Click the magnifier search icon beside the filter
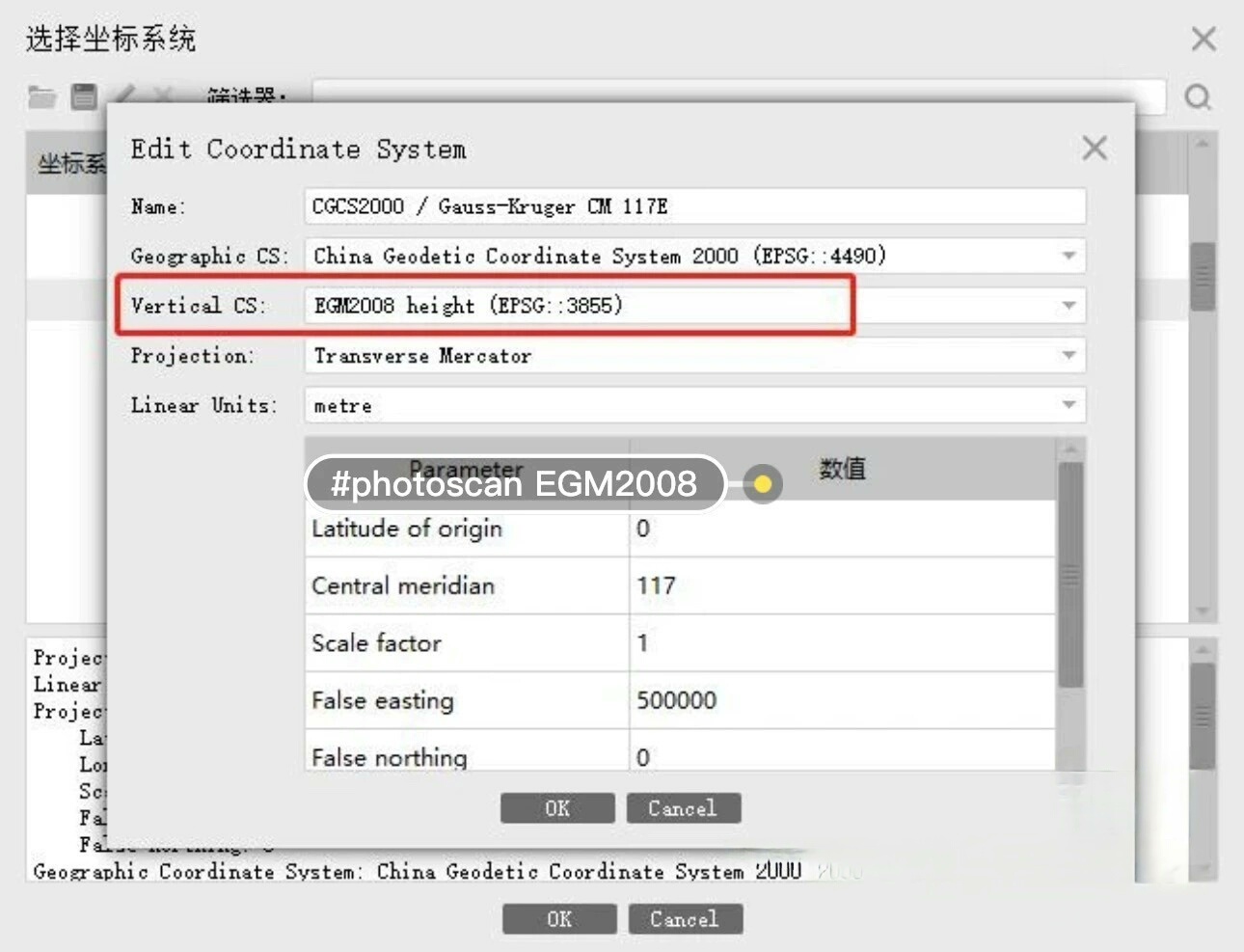1244x952 pixels. (1198, 97)
